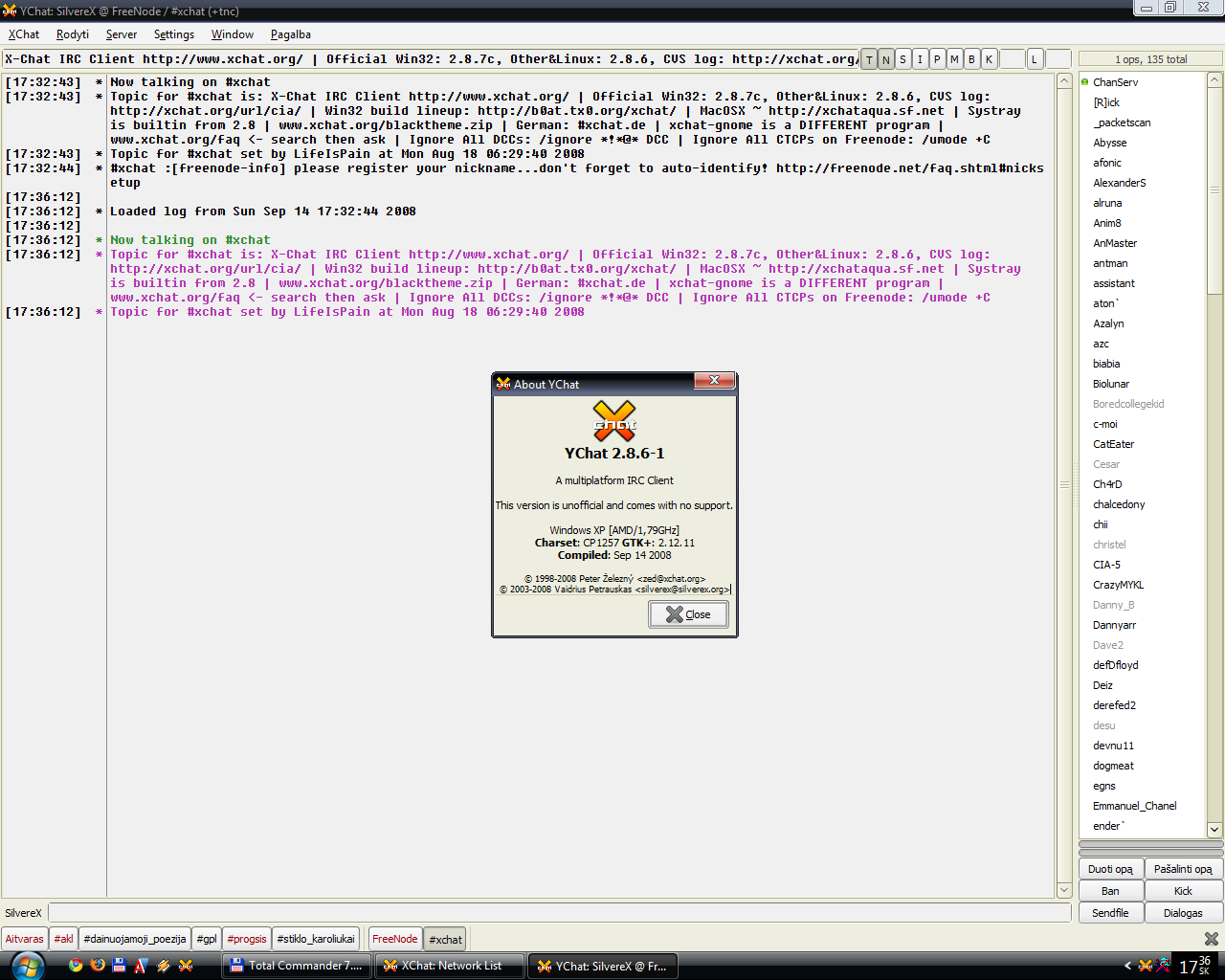Toggle the I channel mode button
1225x980 pixels.
pyautogui.click(x=920, y=59)
